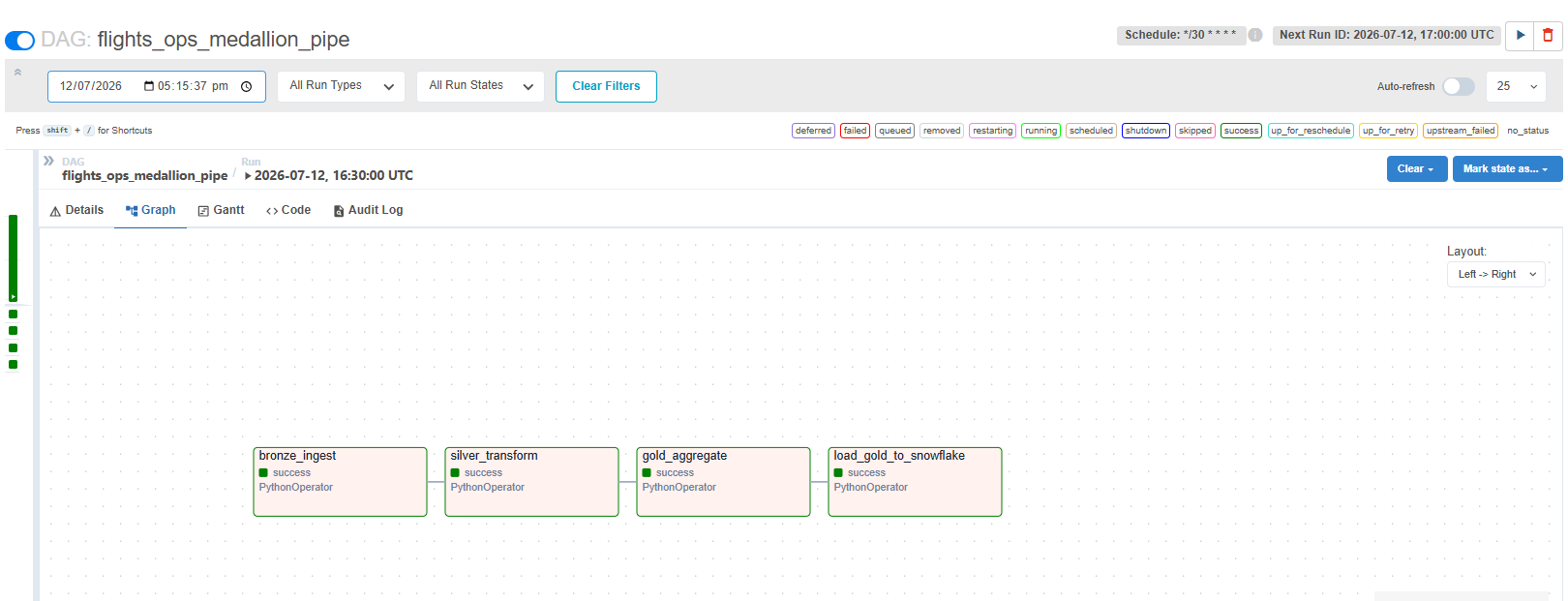Click the Schedule */30 * * * * badge

tap(1180, 35)
